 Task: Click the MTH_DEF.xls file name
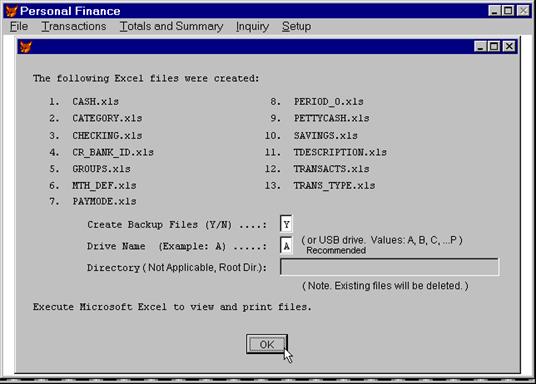104,186
